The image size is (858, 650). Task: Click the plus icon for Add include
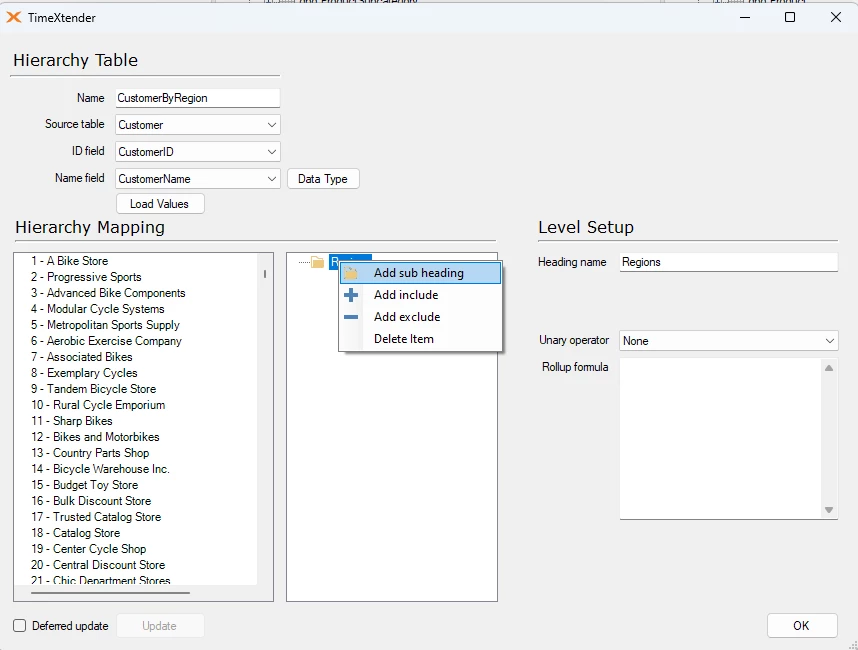coord(351,295)
